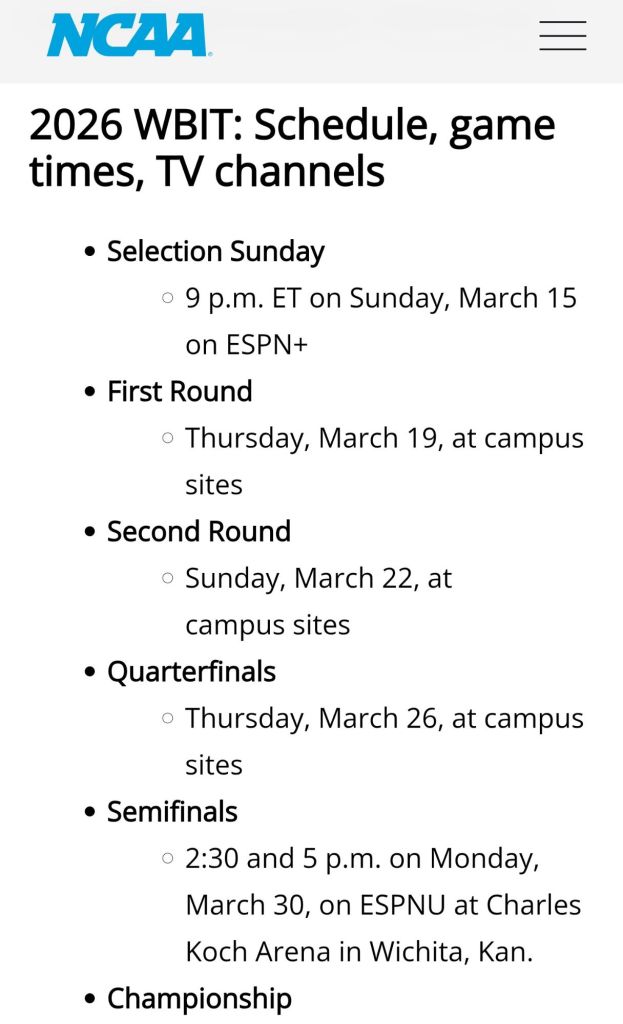Select the Quarterfinals heading
623x1024 pixels.
coord(192,671)
